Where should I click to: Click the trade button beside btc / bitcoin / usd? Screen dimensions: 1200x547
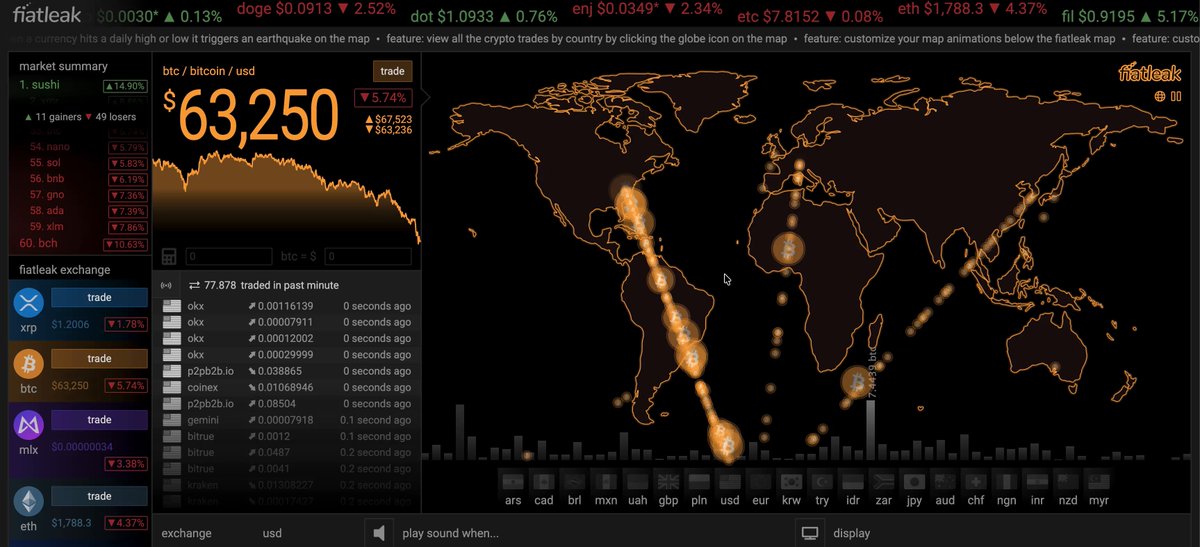[x=392, y=71]
